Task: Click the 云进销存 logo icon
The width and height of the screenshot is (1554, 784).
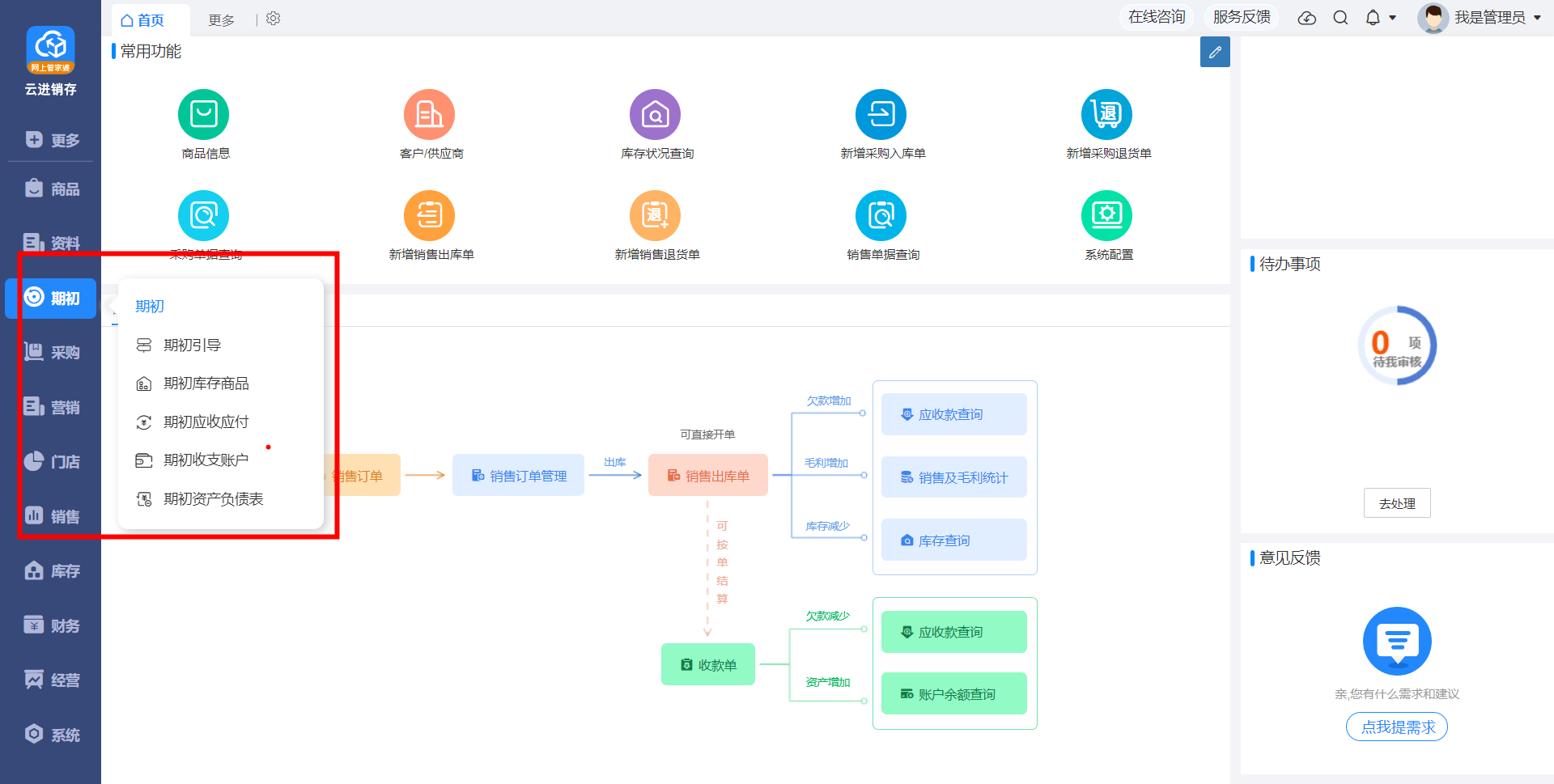Action: [x=50, y=49]
